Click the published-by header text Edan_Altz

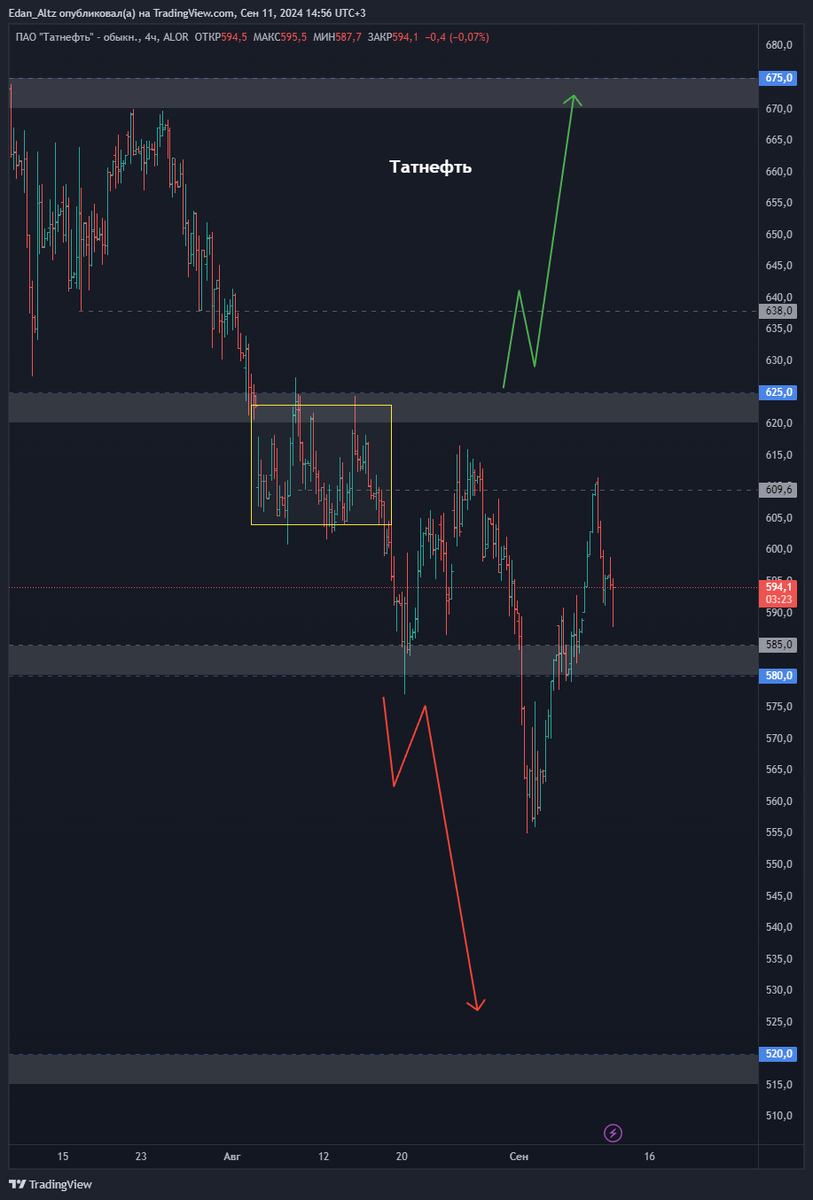pyautogui.click(x=32, y=13)
